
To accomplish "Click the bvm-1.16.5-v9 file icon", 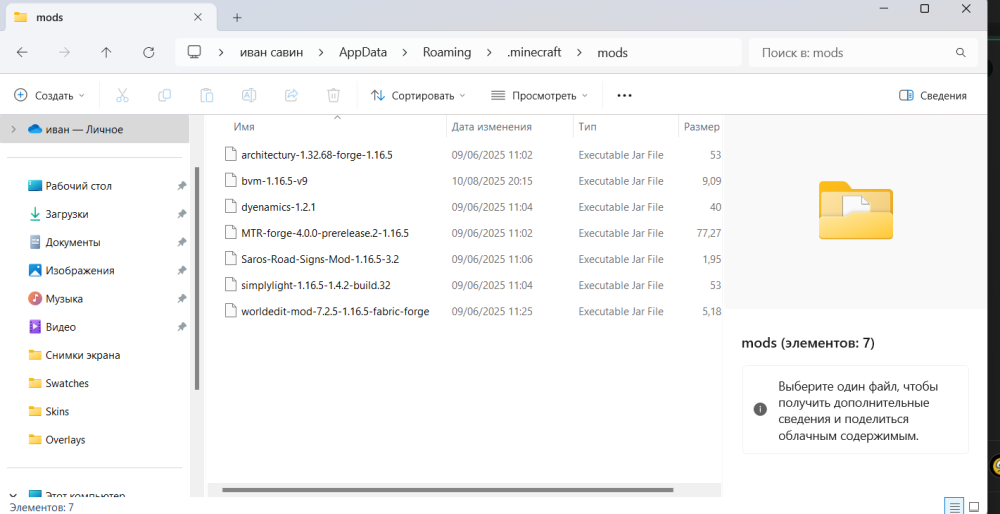I will [230, 180].
